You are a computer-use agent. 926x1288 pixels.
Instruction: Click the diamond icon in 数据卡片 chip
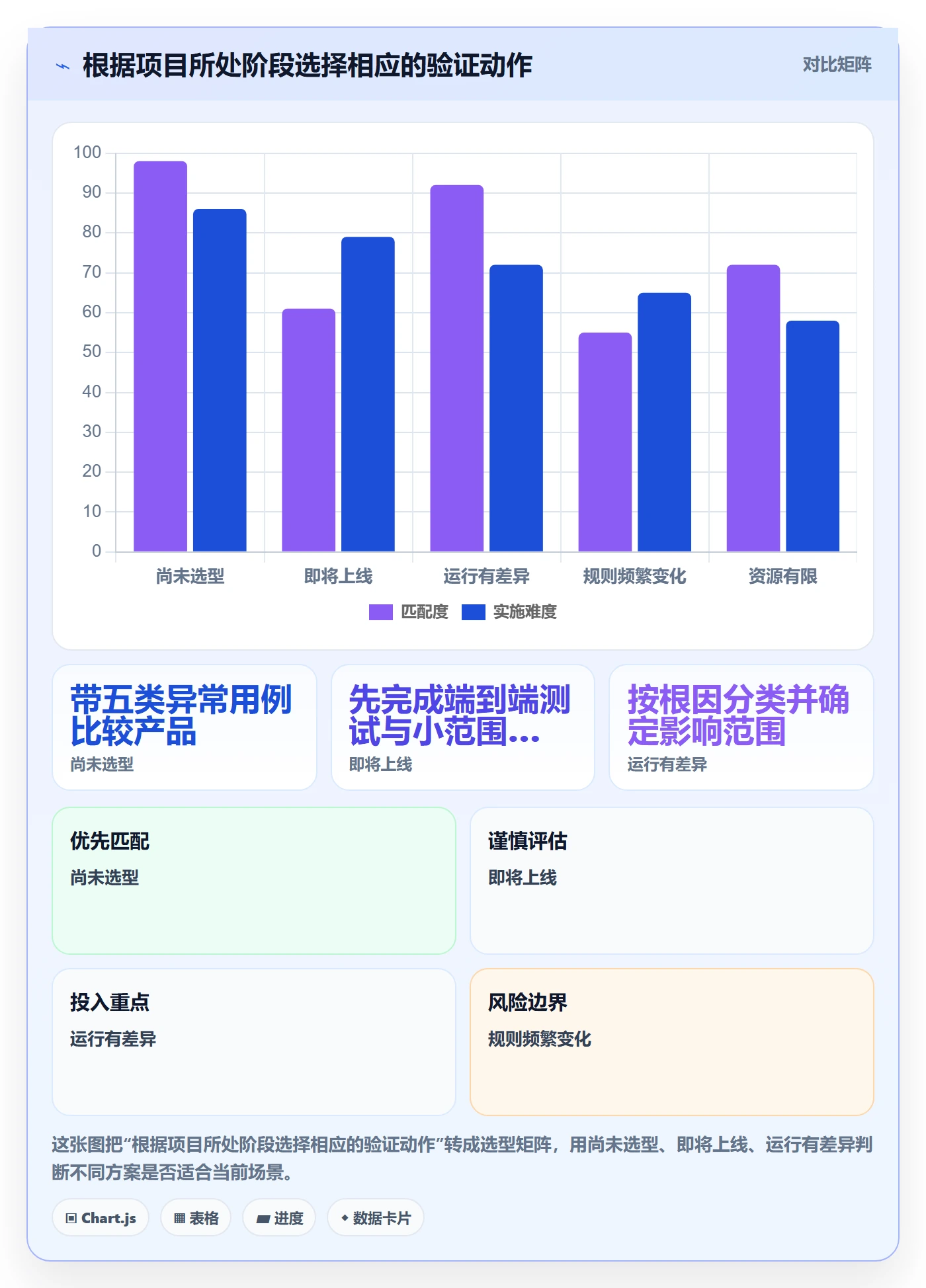[345, 1218]
